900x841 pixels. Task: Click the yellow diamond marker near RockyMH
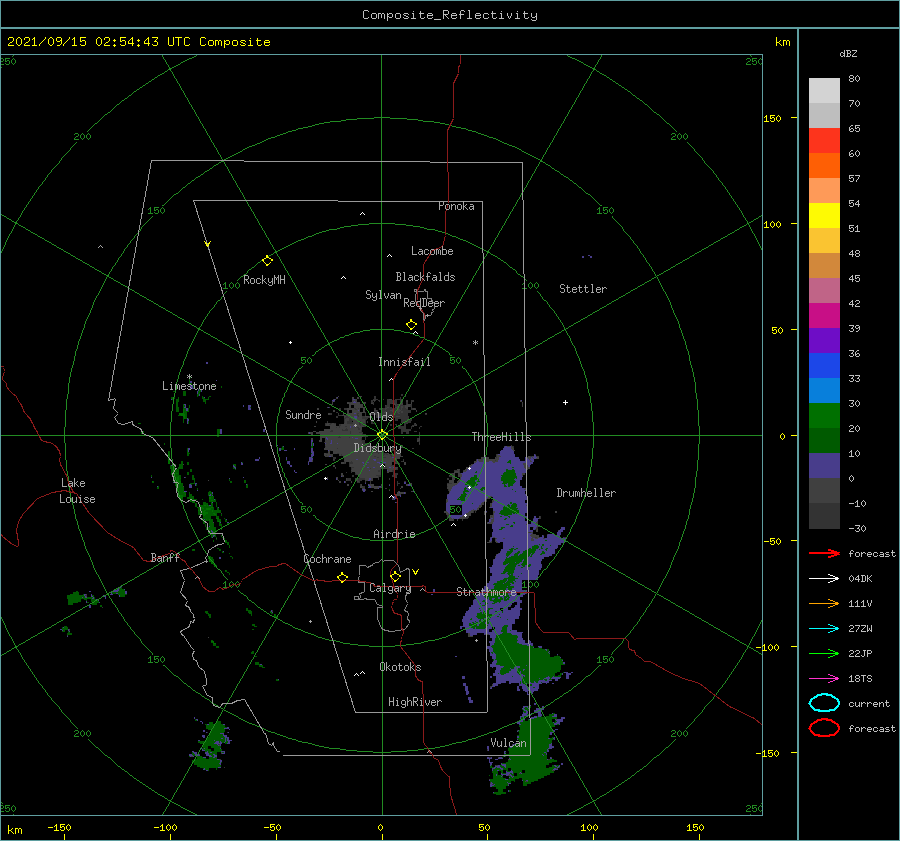(x=267, y=261)
